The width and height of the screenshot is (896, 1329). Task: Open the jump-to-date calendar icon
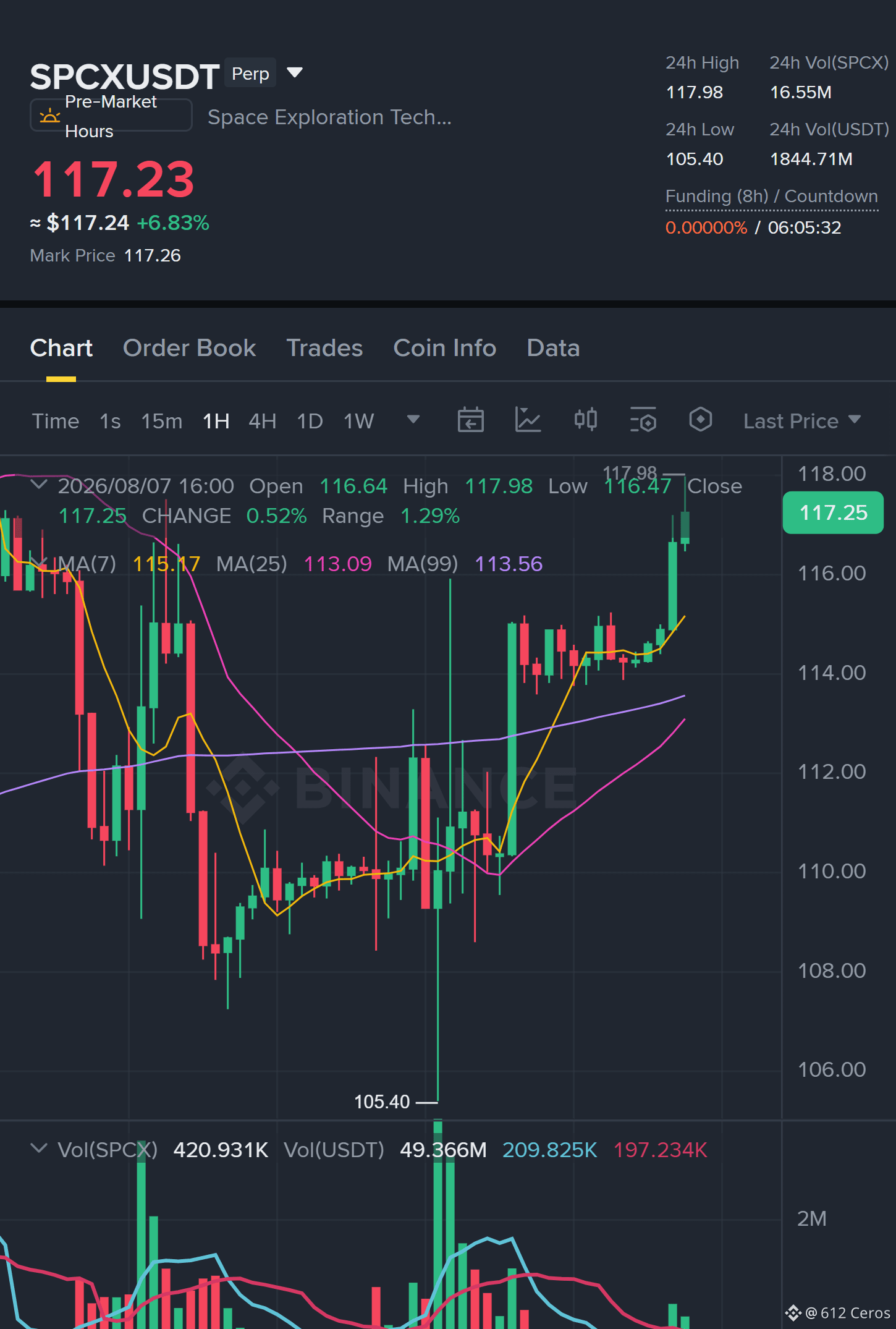470,420
